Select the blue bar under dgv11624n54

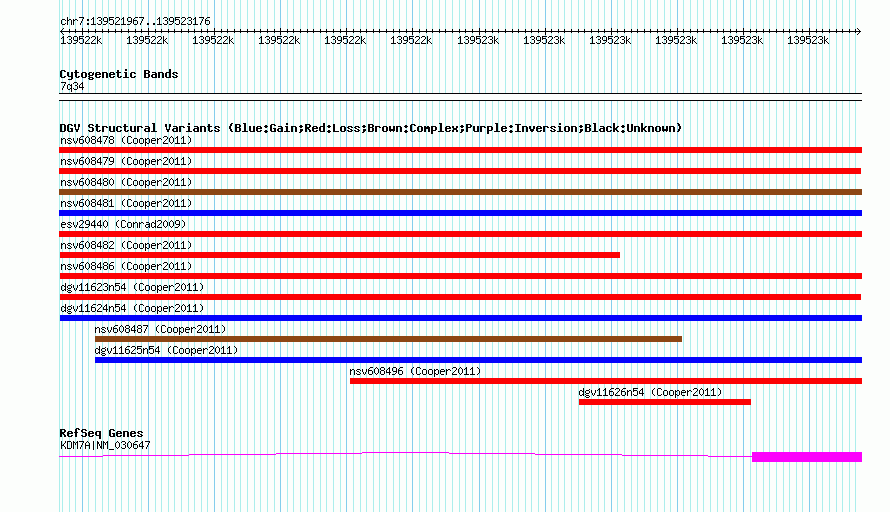pyautogui.click(x=461, y=318)
